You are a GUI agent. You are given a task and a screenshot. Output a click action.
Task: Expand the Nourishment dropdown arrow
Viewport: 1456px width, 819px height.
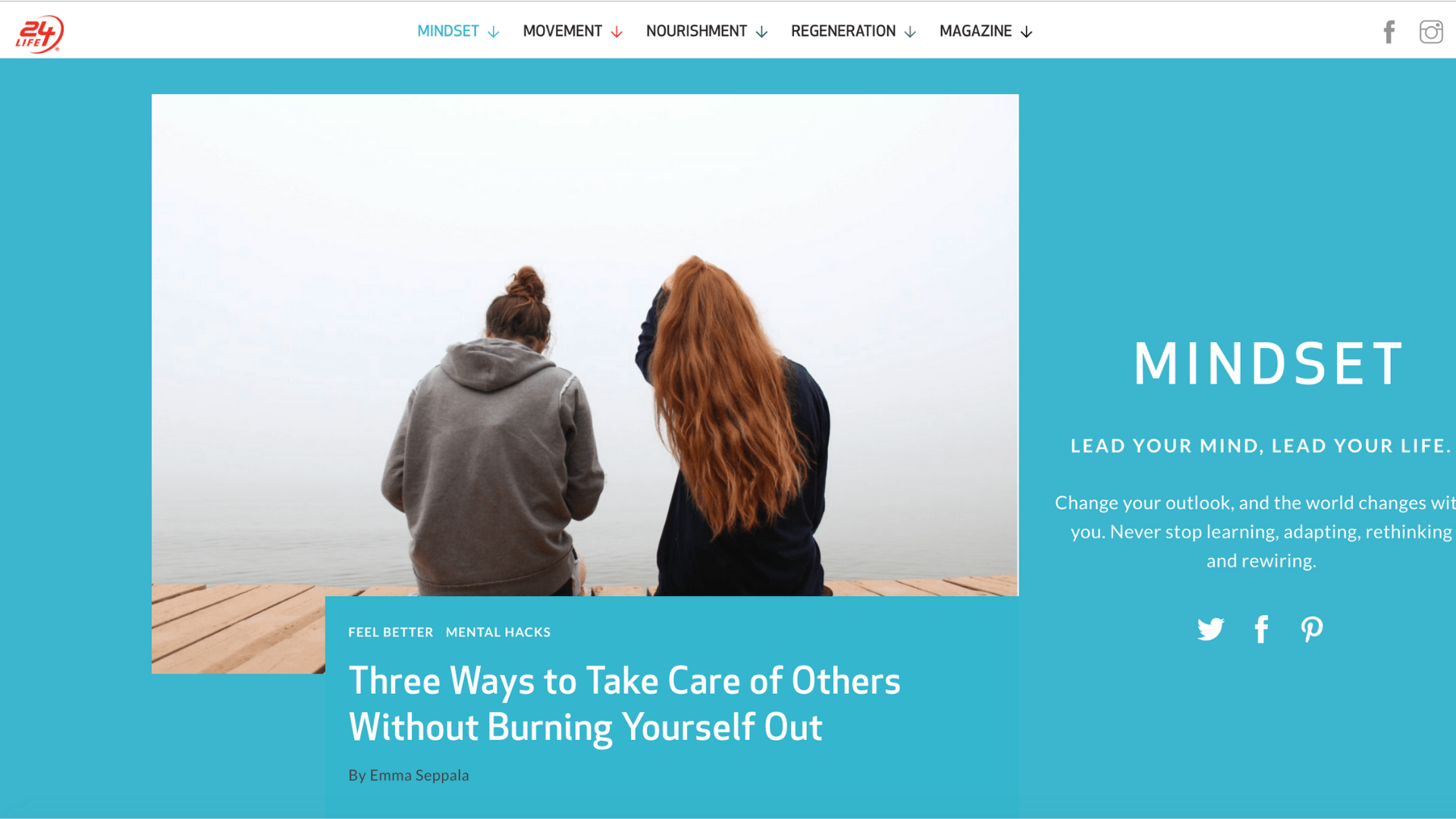762,32
